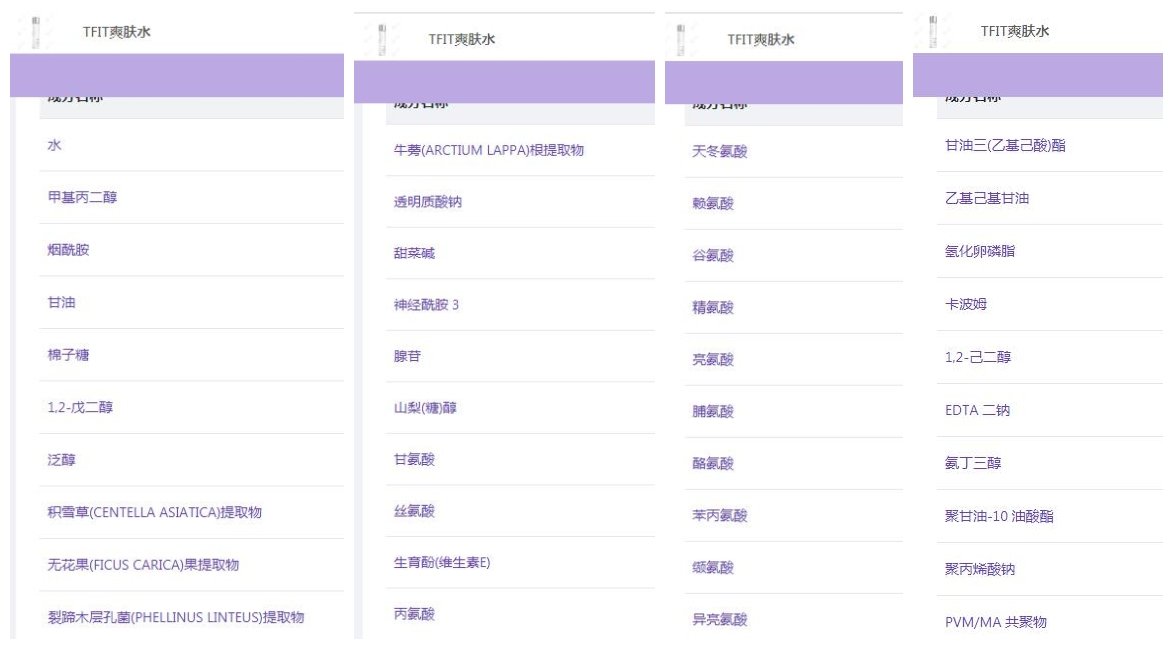Click the 氢化卵磷脂 entry
The width and height of the screenshot is (1173, 649).
click(x=979, y=251)
